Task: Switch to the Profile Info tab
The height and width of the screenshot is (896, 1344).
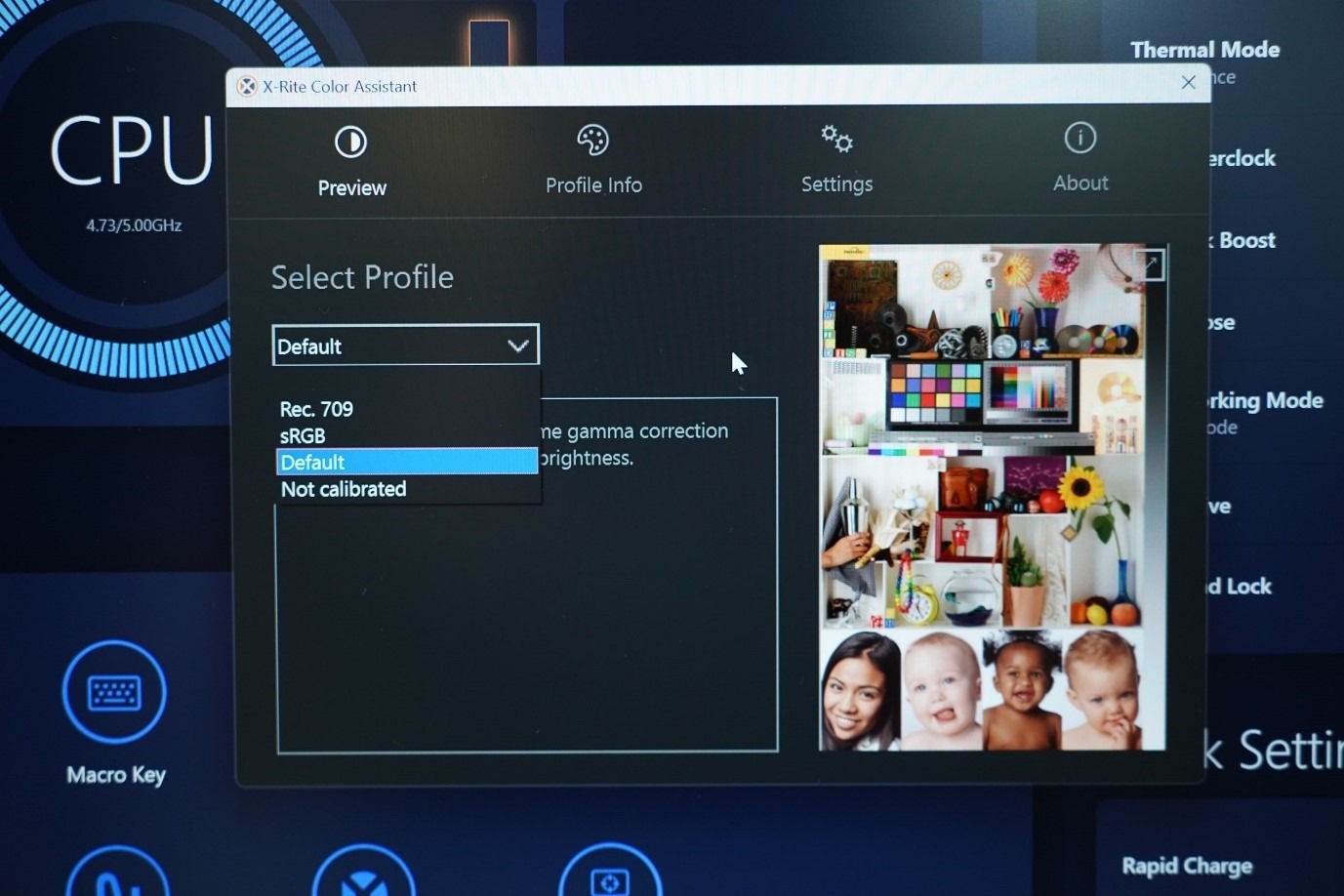Action: point(593,160)
